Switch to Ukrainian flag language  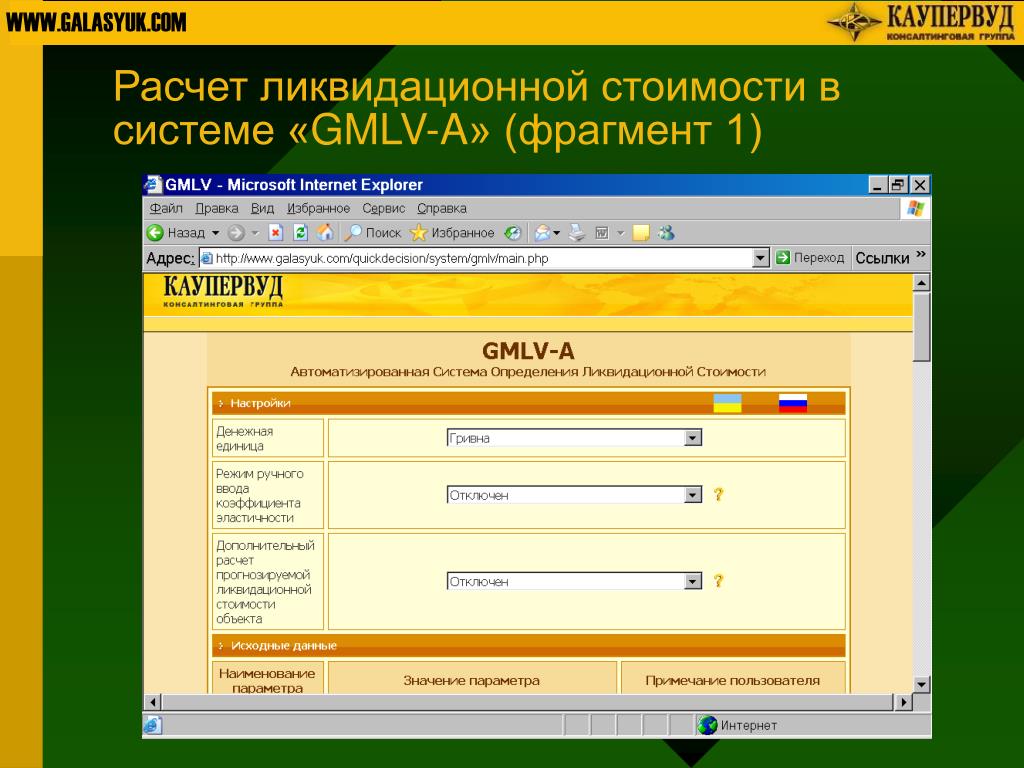coord(727,403)
